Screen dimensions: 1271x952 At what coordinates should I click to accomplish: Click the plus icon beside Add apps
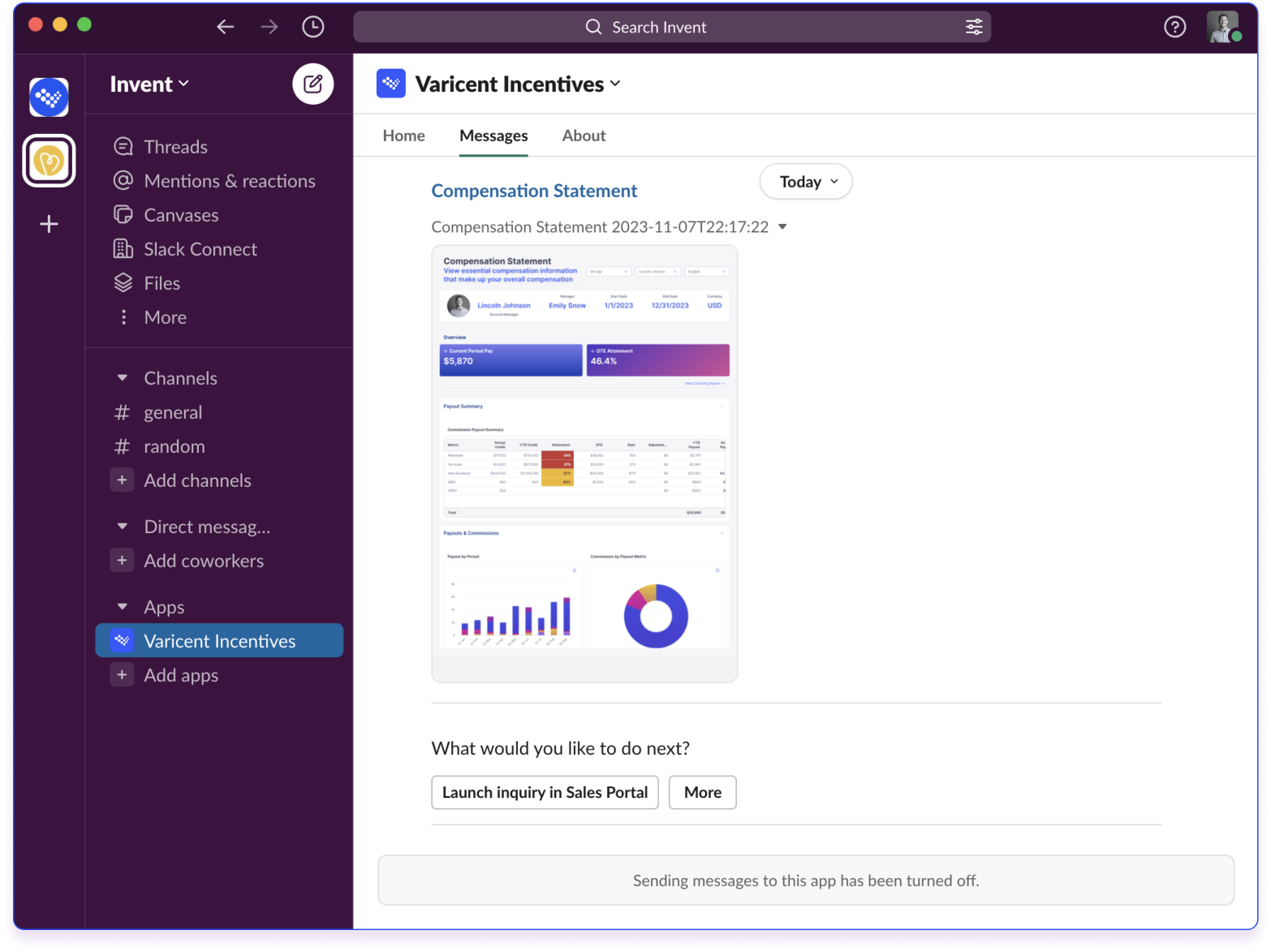coord(122,675)
